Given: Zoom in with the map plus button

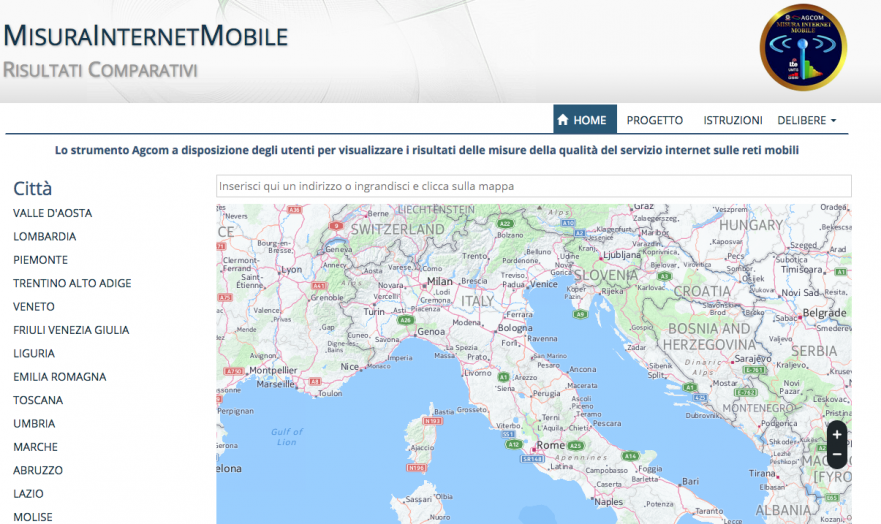Looking at the screenshot, I should [x=837, y=434].
